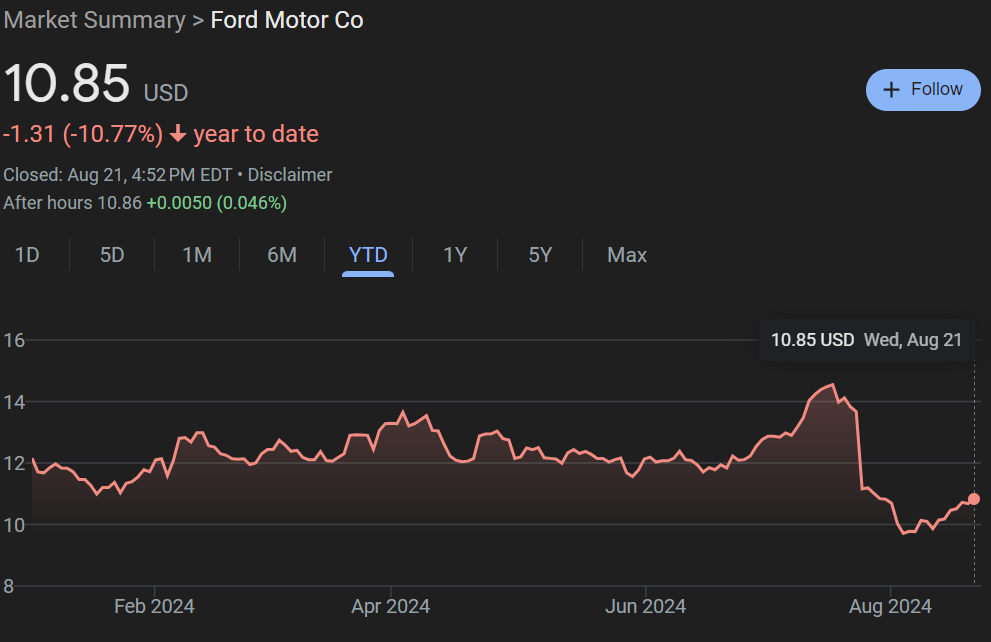Click the plus icon in Follow button
The height and width of the screenshot is (642, 991).
point(891,90)
